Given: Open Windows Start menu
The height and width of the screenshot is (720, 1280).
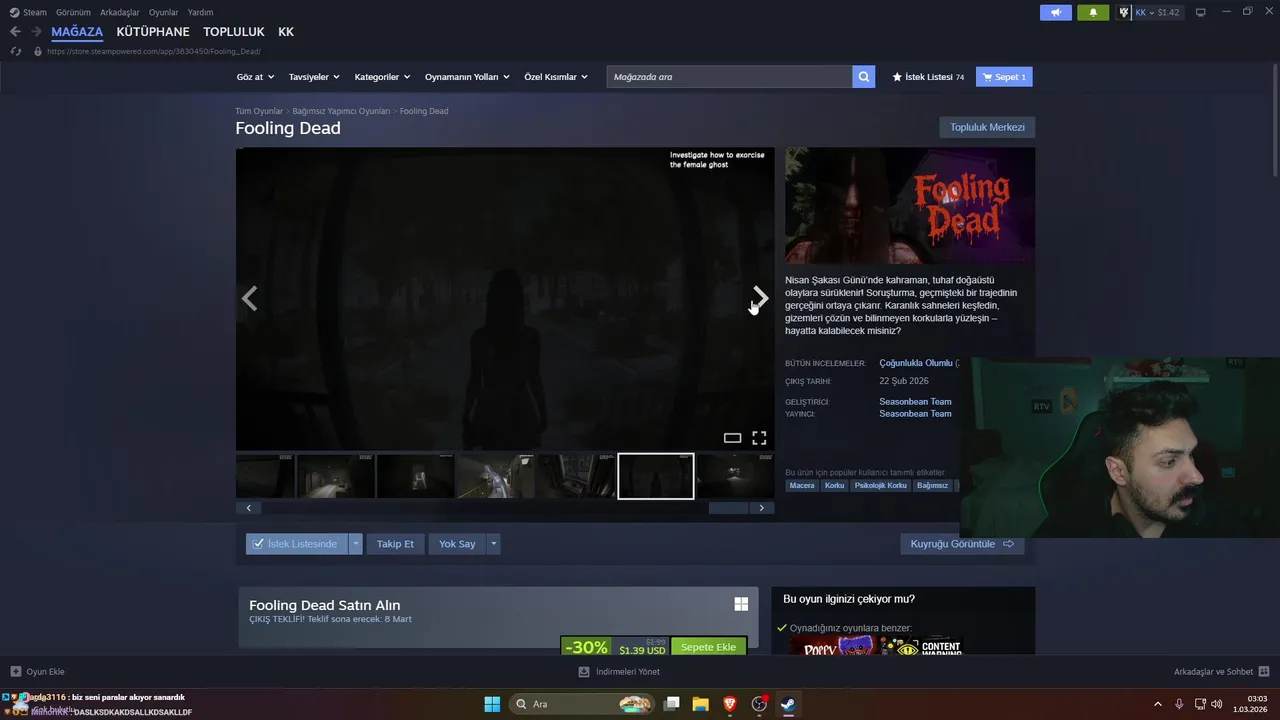Looking at the screenshot, I should 492,704.
